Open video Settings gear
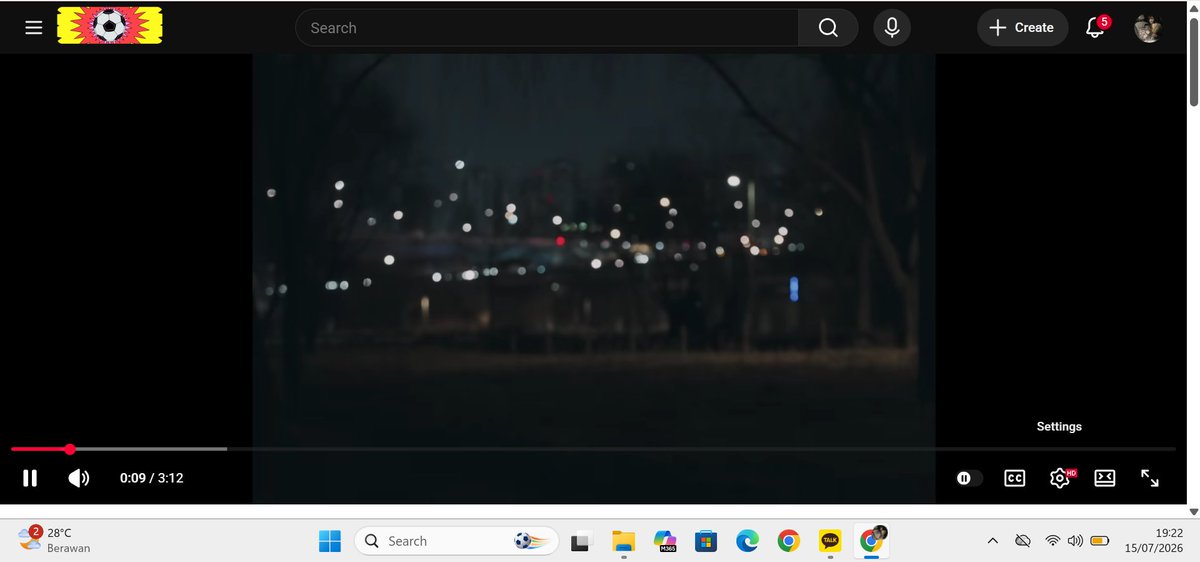Screen dimensions: 1200x562 pyautogui.click(x=1060, y=478)
